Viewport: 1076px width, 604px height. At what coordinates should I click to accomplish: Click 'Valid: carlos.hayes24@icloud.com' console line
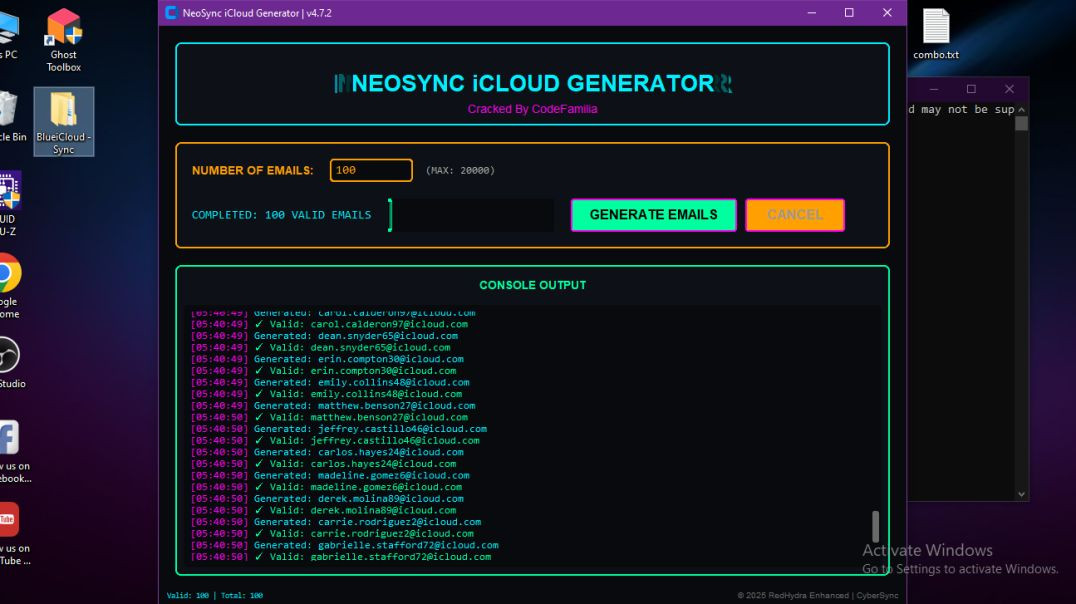pyautogui.click(x=323, y=463)
